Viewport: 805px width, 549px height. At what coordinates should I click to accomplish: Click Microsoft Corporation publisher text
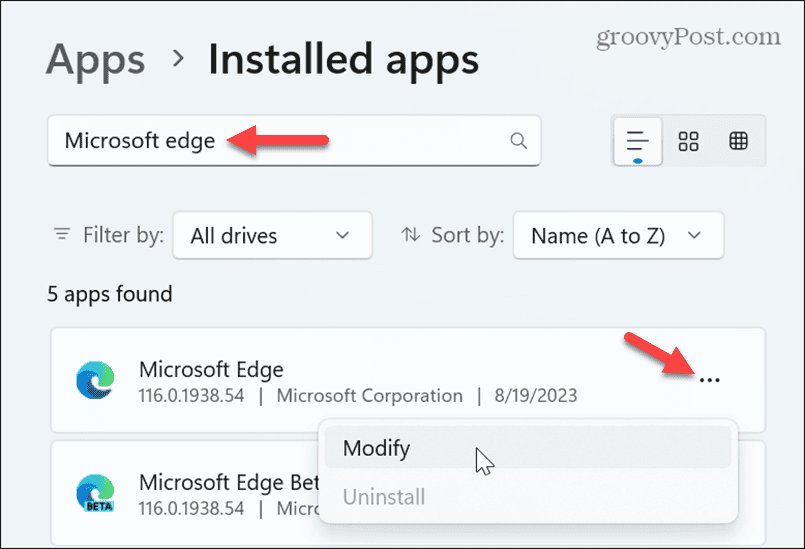(370, 395)
